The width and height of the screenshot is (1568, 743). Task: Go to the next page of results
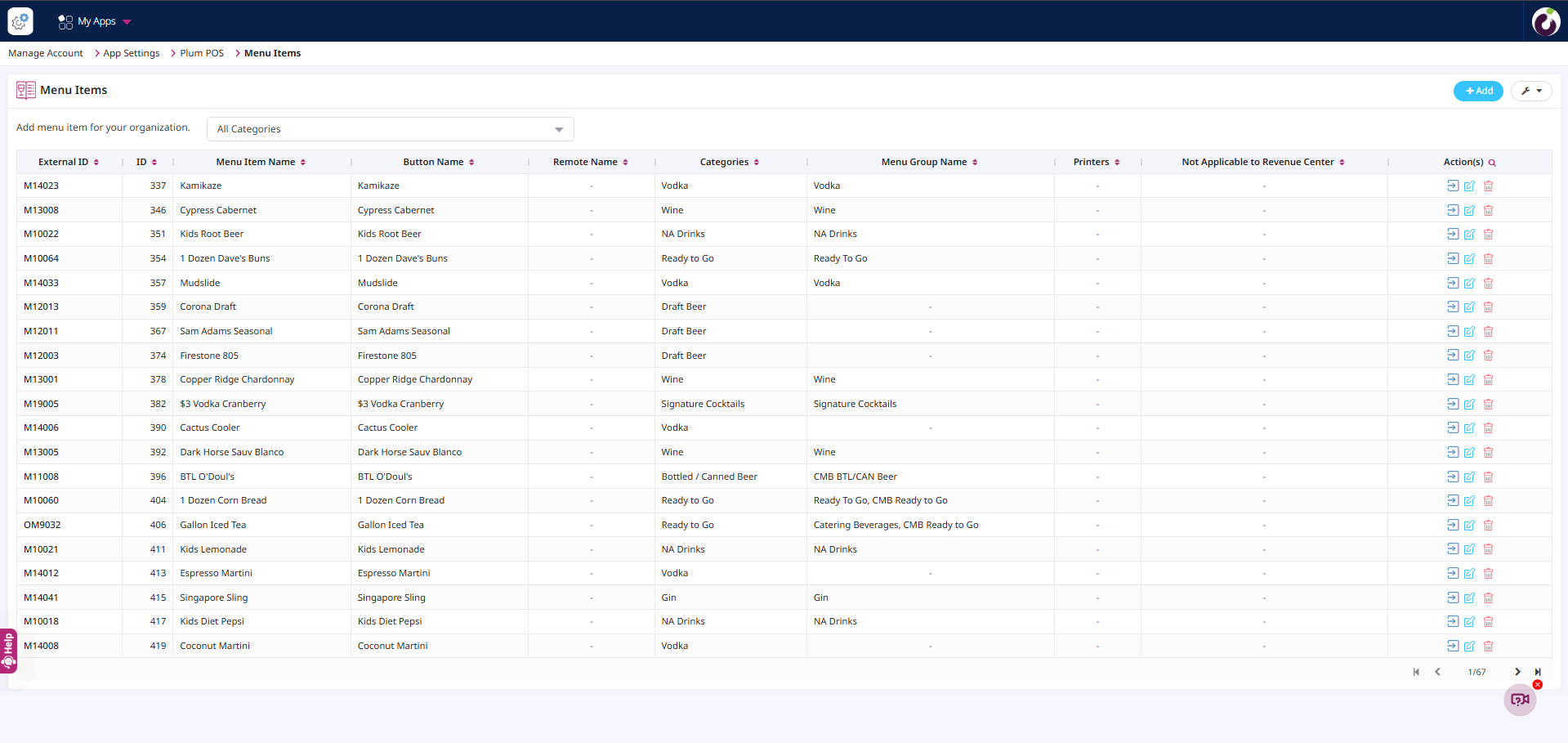[x=1517, y=672]
